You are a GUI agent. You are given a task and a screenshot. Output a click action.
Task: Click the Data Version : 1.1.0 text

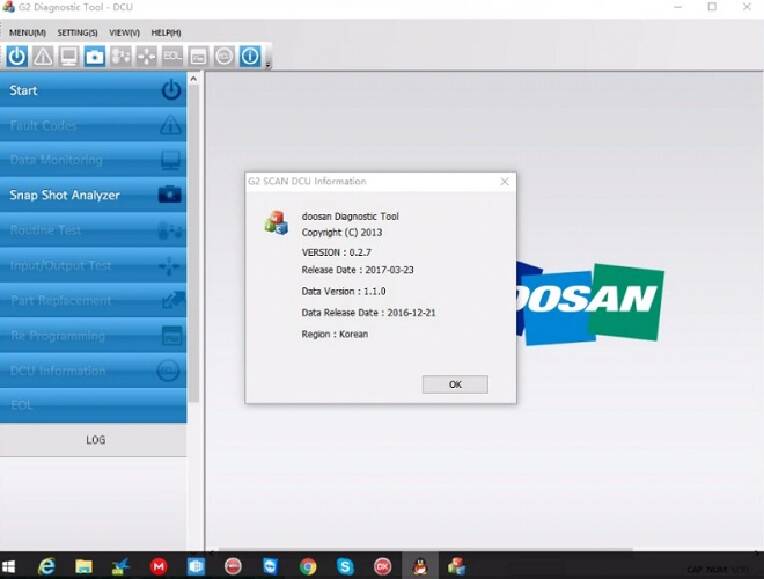click(x=344, y=291)
